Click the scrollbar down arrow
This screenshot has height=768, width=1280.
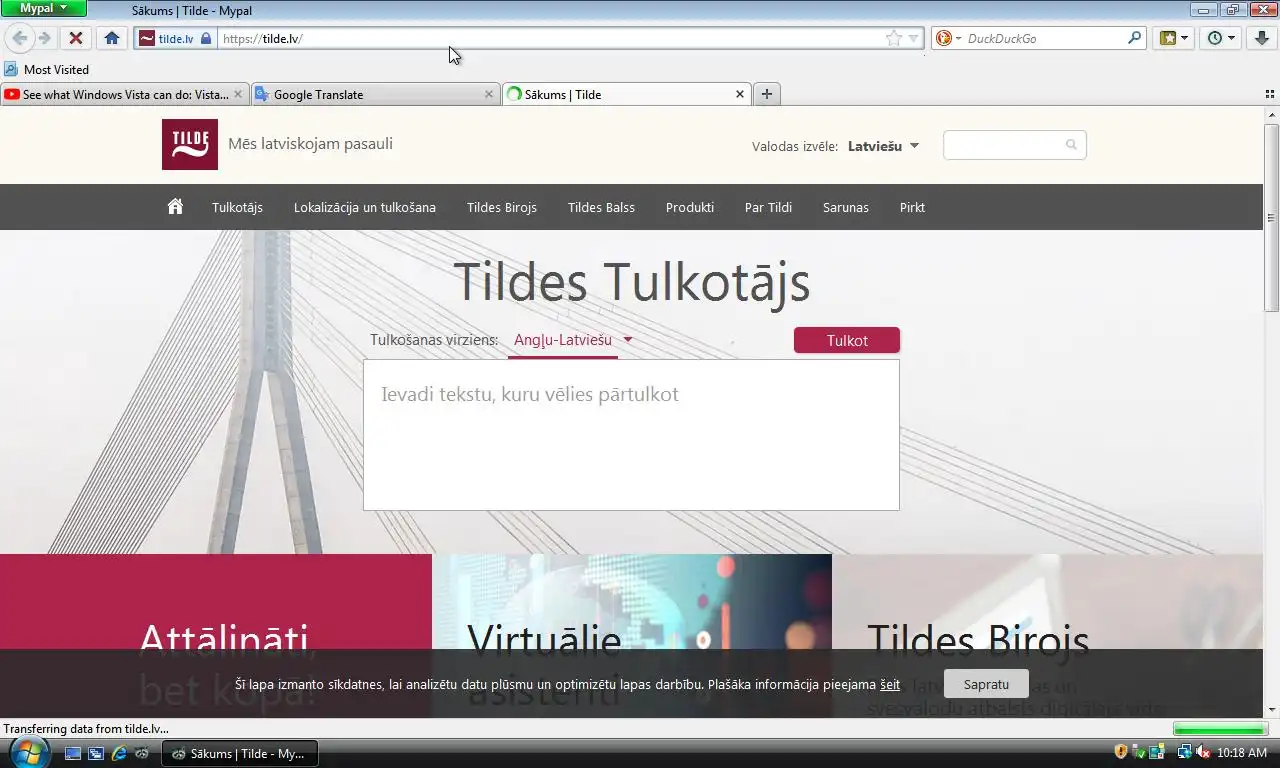tap(1271, 710)
